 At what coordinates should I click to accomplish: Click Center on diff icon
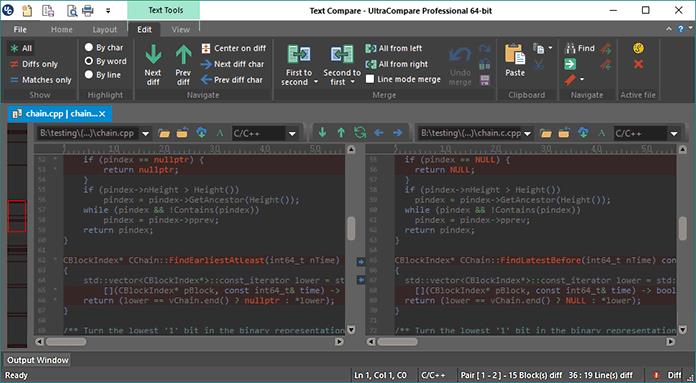click(206, 48)
